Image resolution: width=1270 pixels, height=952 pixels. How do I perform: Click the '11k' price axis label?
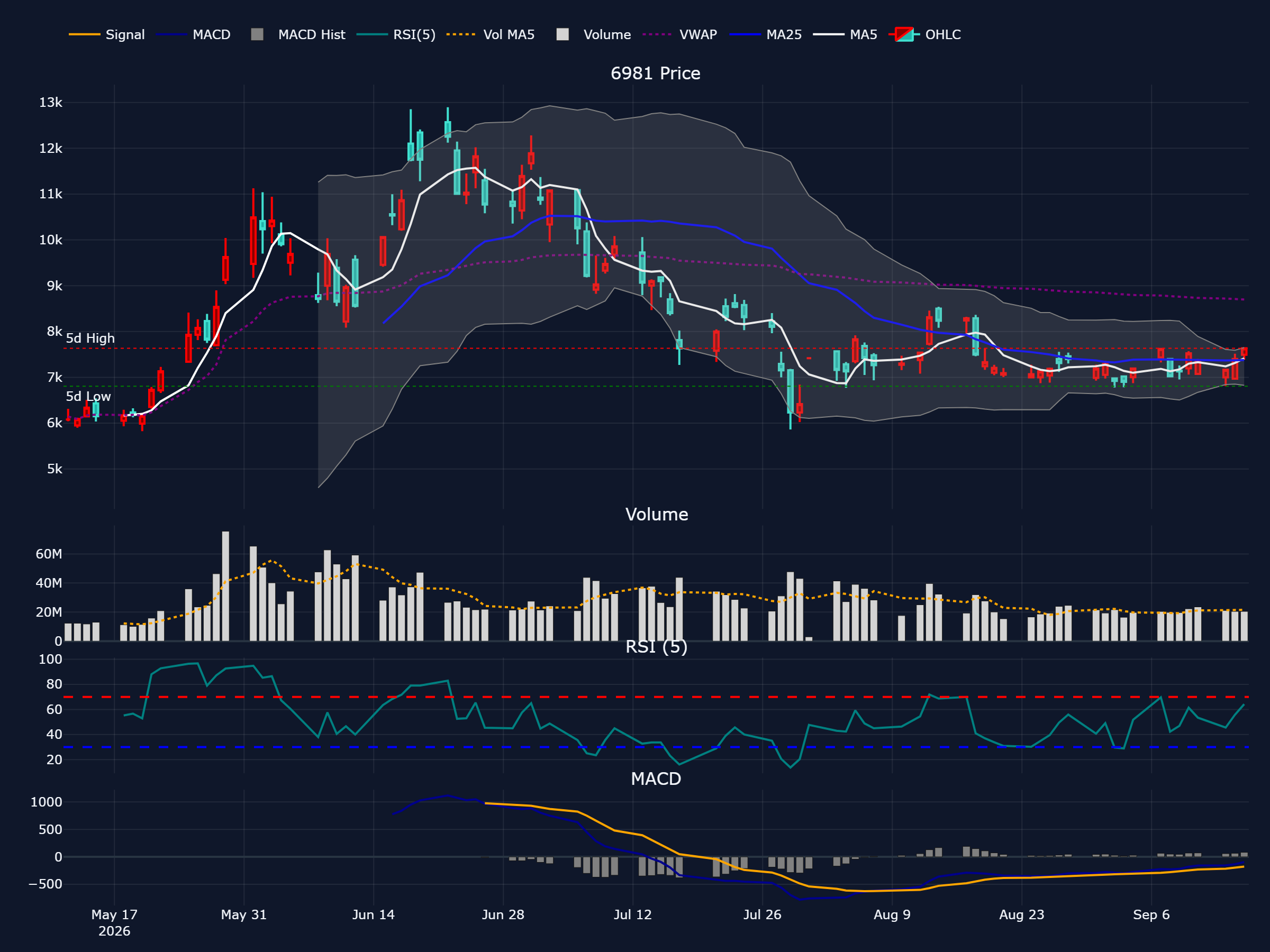50,194
